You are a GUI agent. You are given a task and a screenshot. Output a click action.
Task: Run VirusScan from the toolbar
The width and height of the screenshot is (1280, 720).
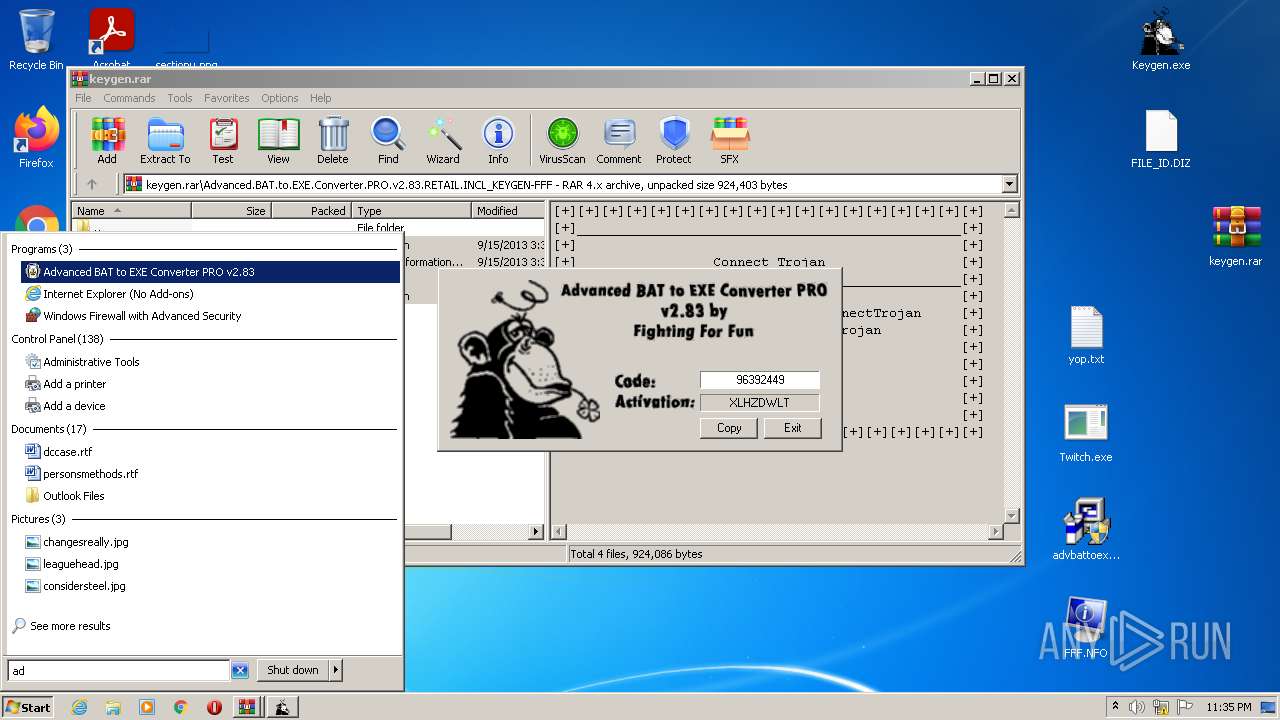562,140
